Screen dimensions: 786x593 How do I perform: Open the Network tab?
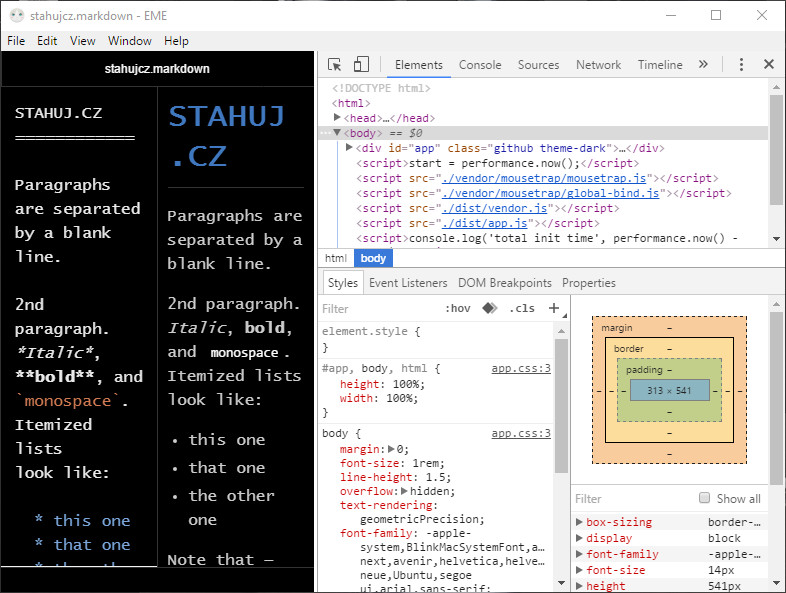point(599,65)
